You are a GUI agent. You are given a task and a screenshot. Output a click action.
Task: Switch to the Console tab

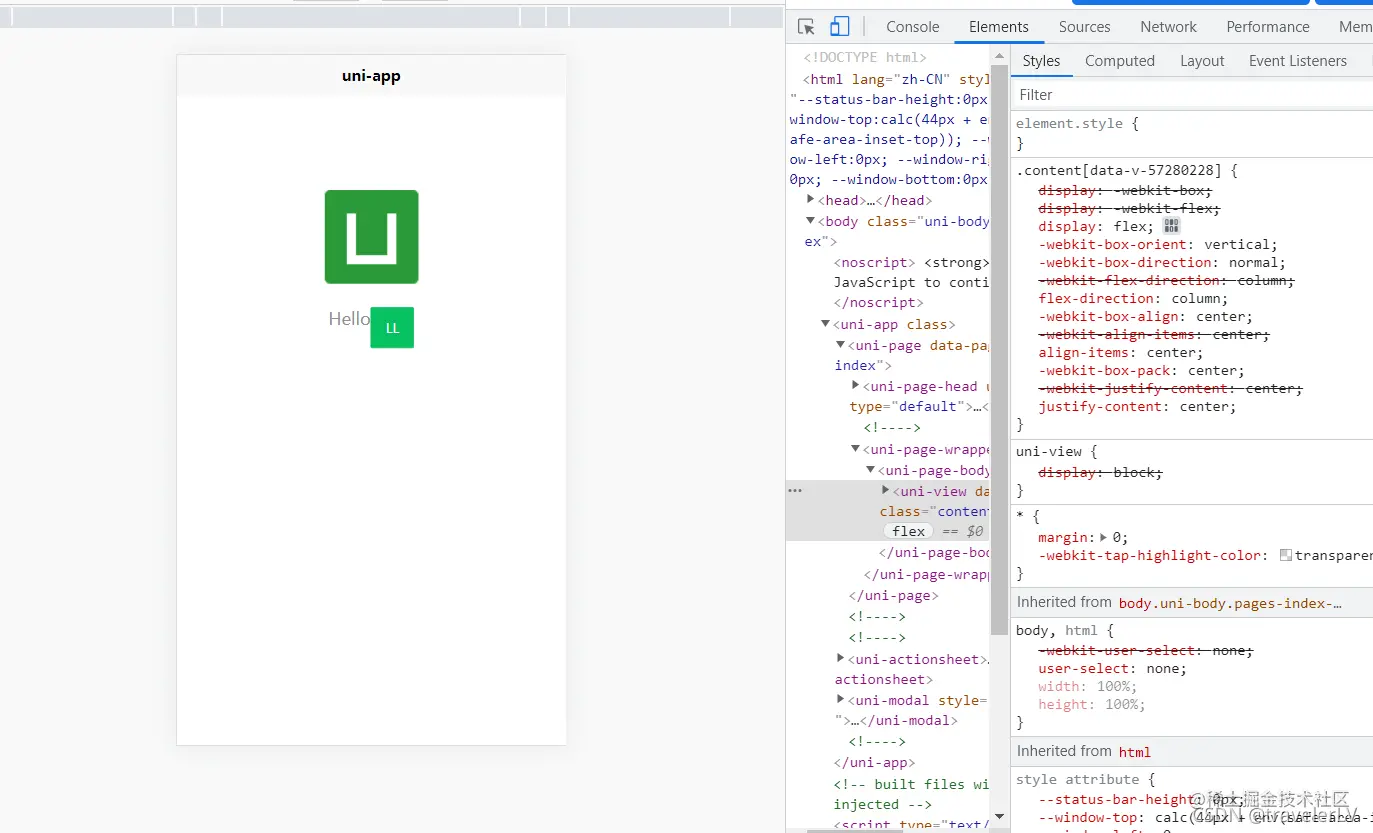[x=912, y=27]
